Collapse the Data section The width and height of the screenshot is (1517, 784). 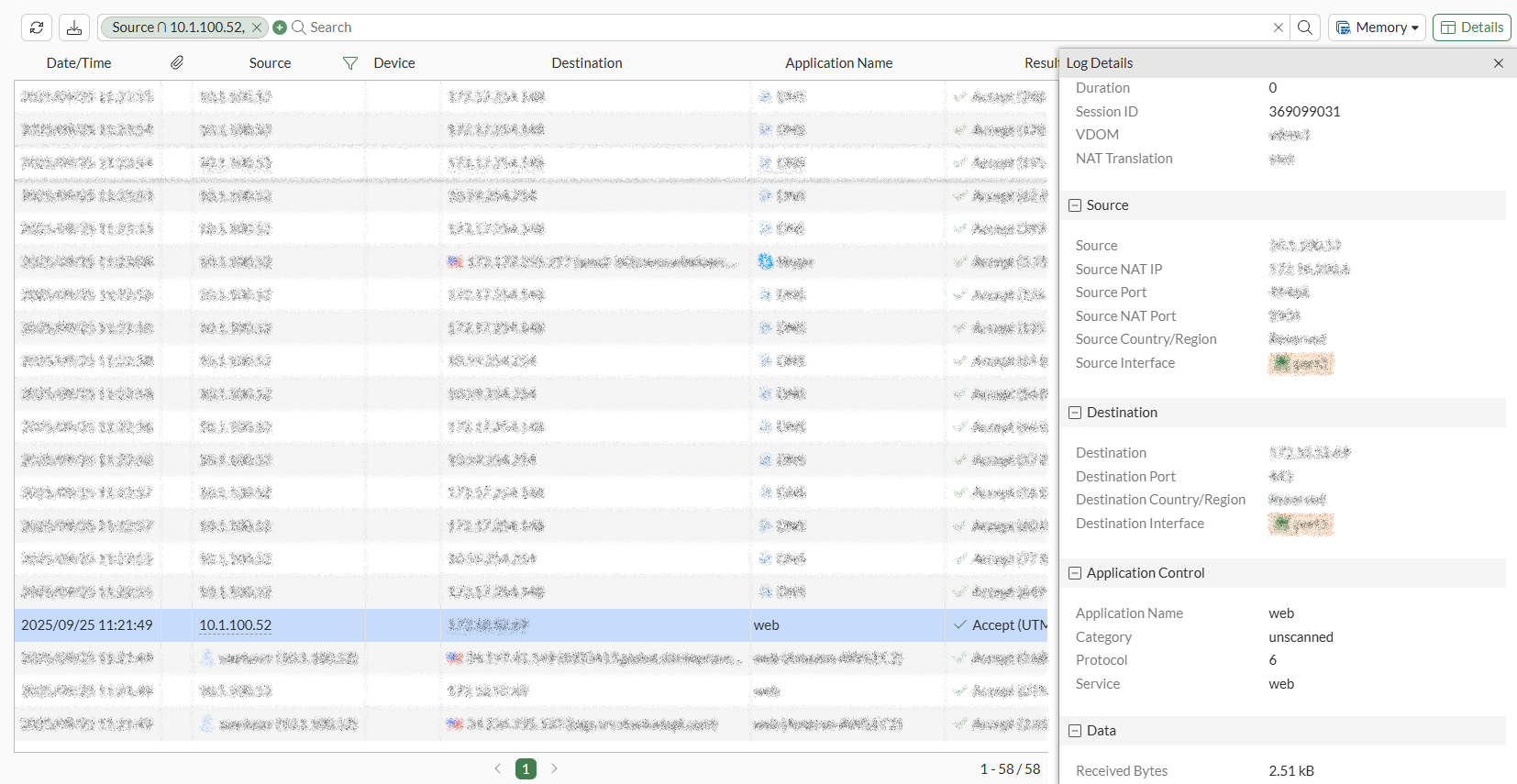point(1075,731)
